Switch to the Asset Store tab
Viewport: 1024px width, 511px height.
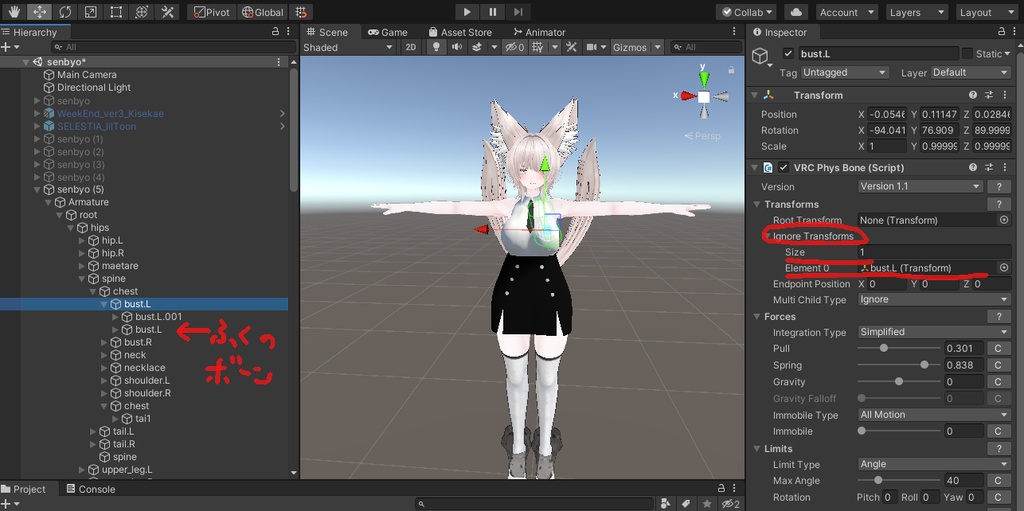[x=460, y=32]
